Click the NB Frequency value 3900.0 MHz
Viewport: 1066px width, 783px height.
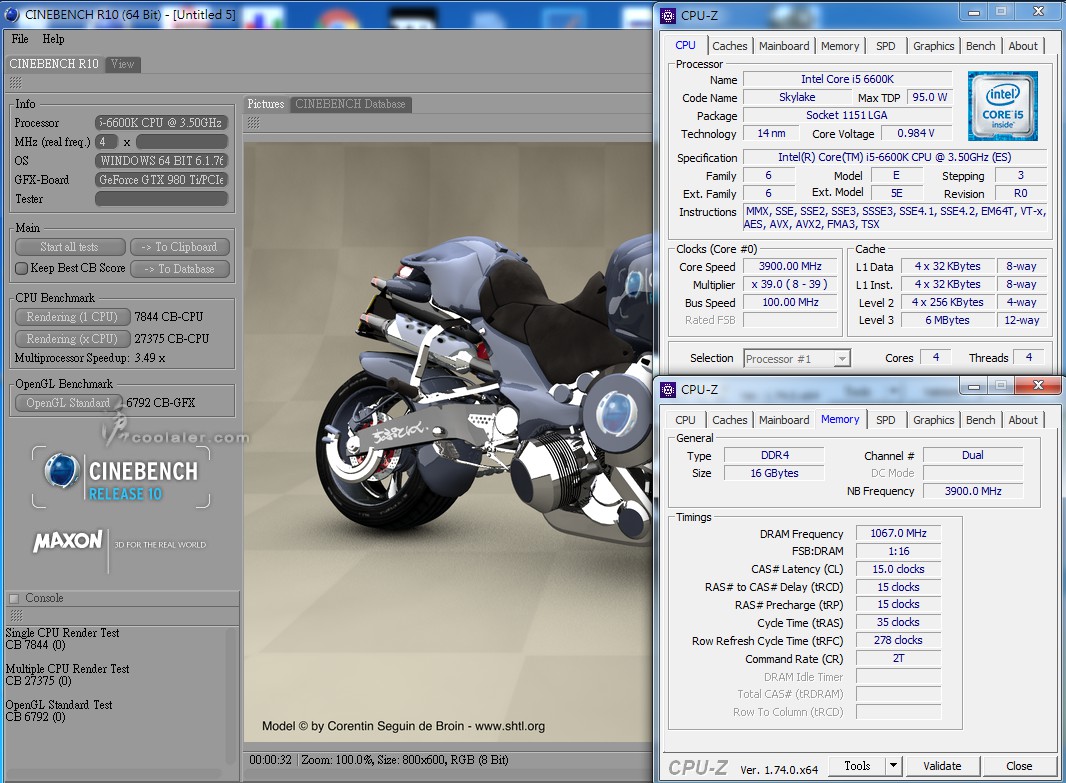(x=972, y=491)
